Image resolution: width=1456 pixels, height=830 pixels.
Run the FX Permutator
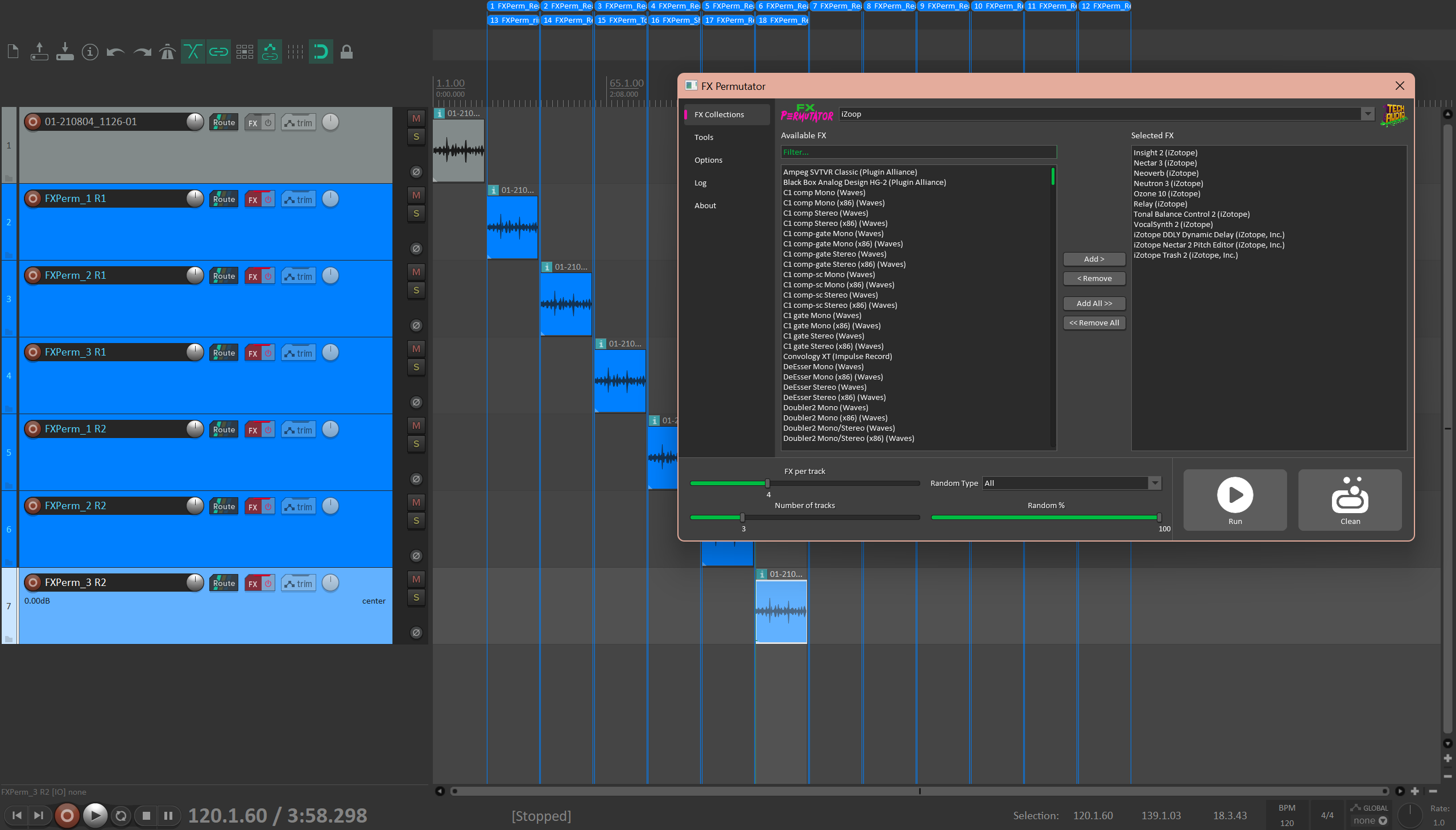[1234, 499]
